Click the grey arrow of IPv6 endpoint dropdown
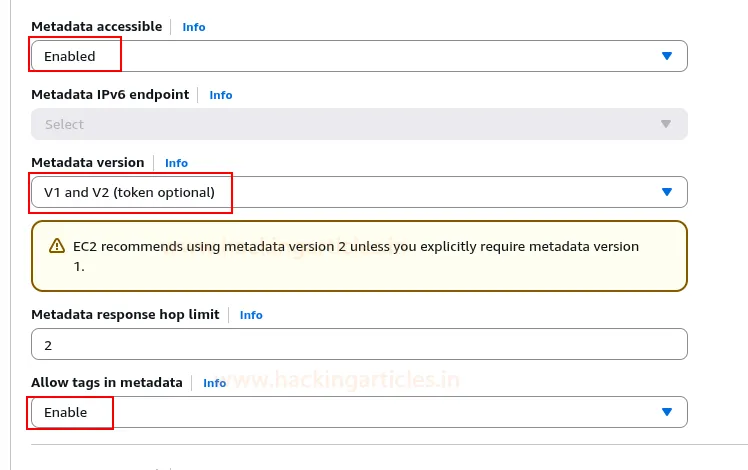 pyautogui.click(x=667, y=124)
